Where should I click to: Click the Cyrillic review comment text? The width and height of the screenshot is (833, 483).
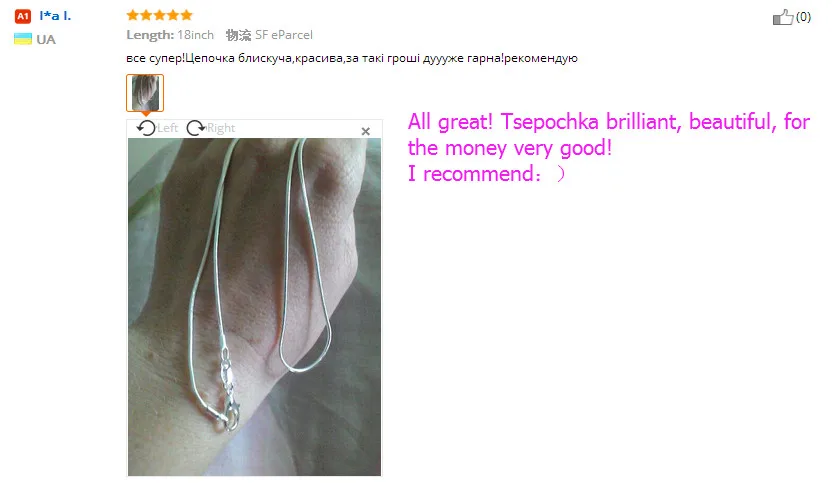point(352,58)
